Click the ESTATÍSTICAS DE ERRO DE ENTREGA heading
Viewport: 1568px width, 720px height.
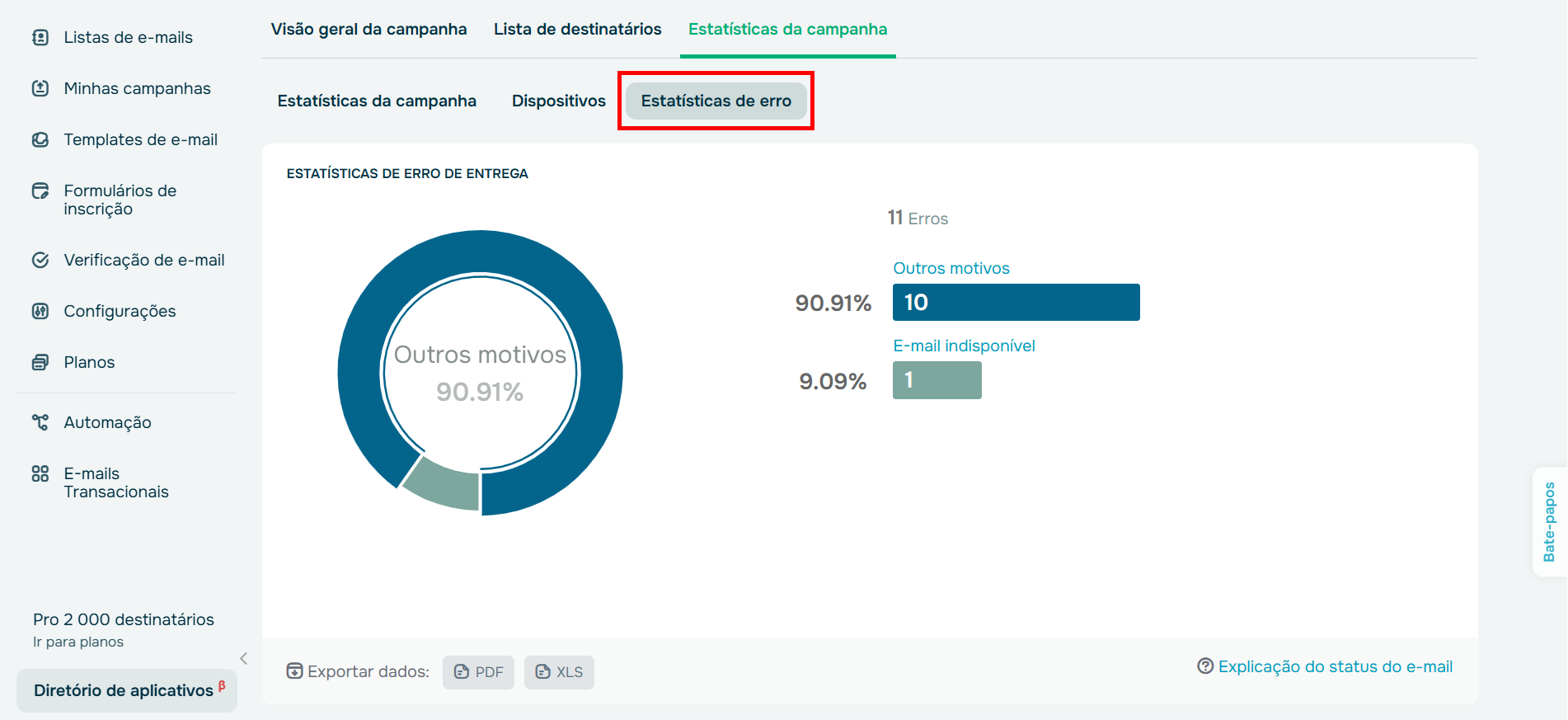407,173
